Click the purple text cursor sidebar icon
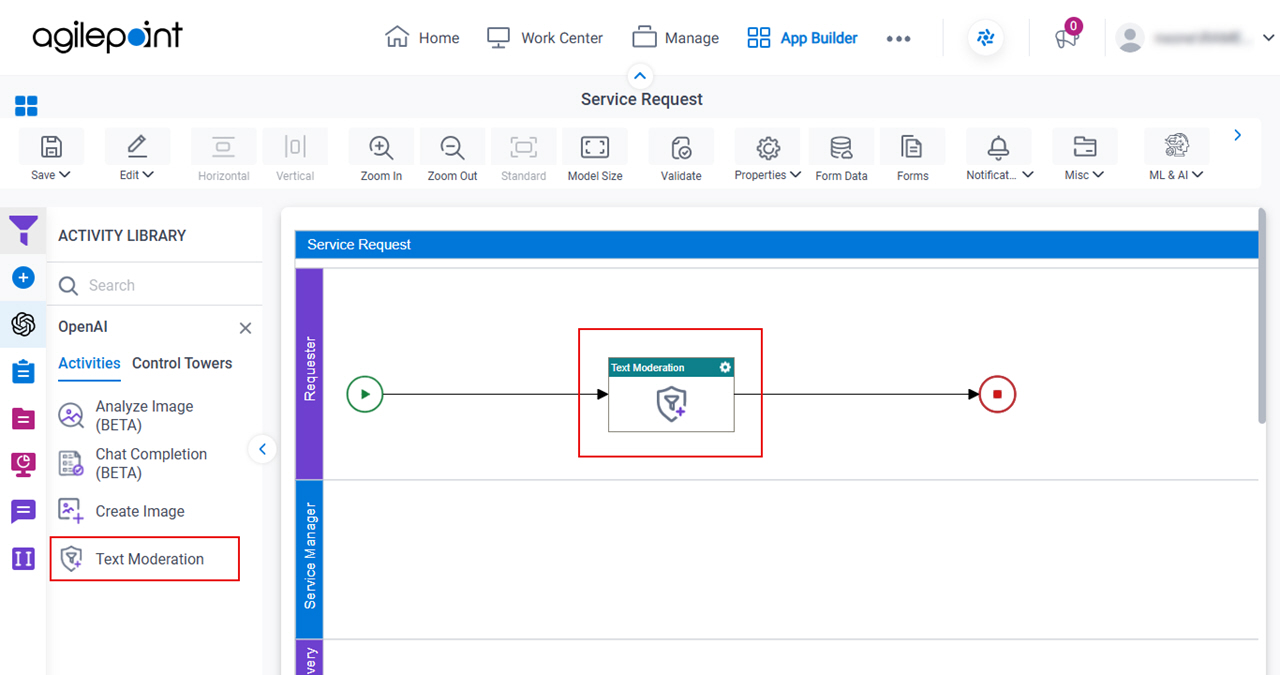This screenshot has height=675, width=1280. click(24, 558)
